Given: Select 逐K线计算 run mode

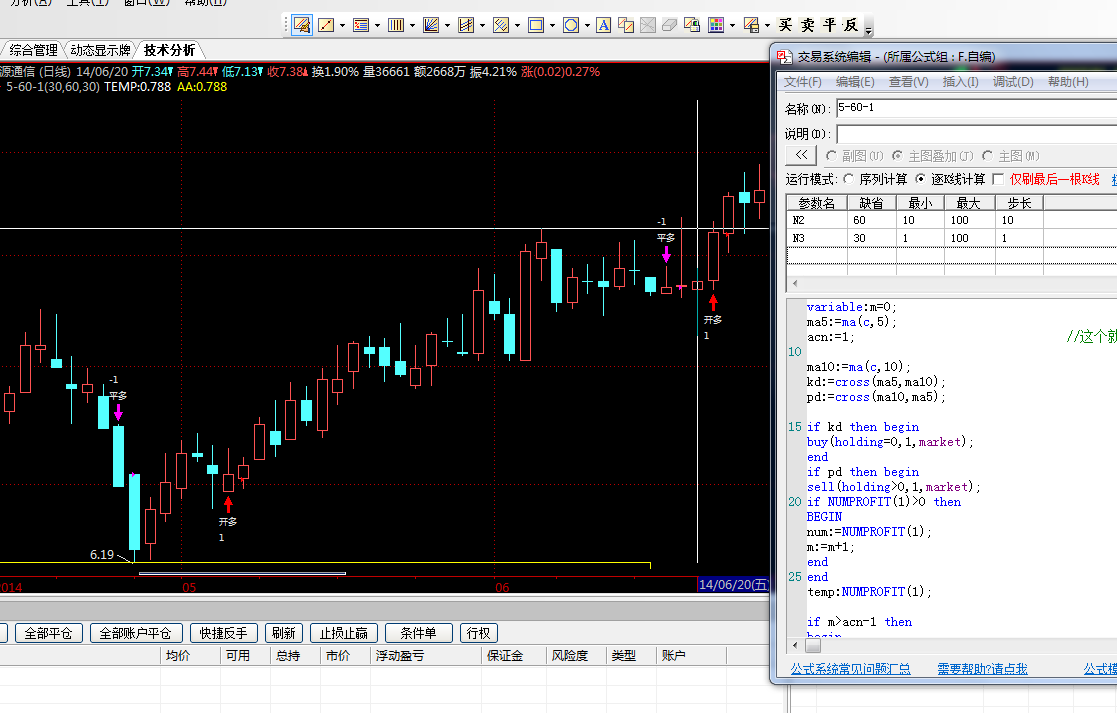Looking at the screenshot, I should [921, 179].
